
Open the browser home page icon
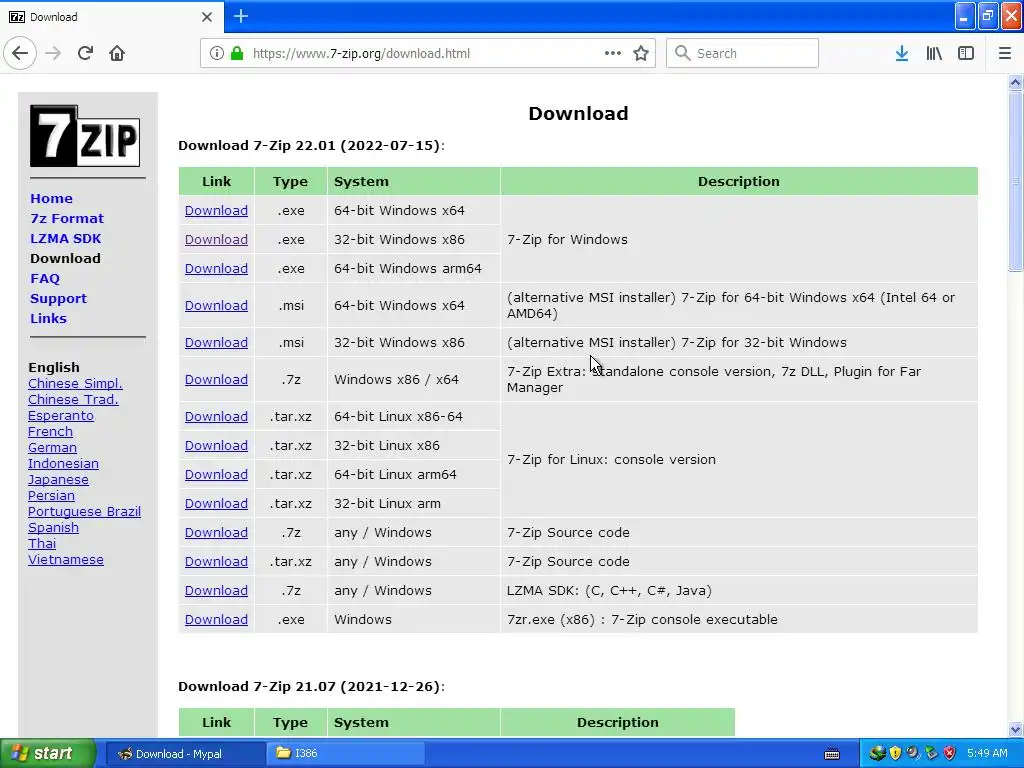117,53
